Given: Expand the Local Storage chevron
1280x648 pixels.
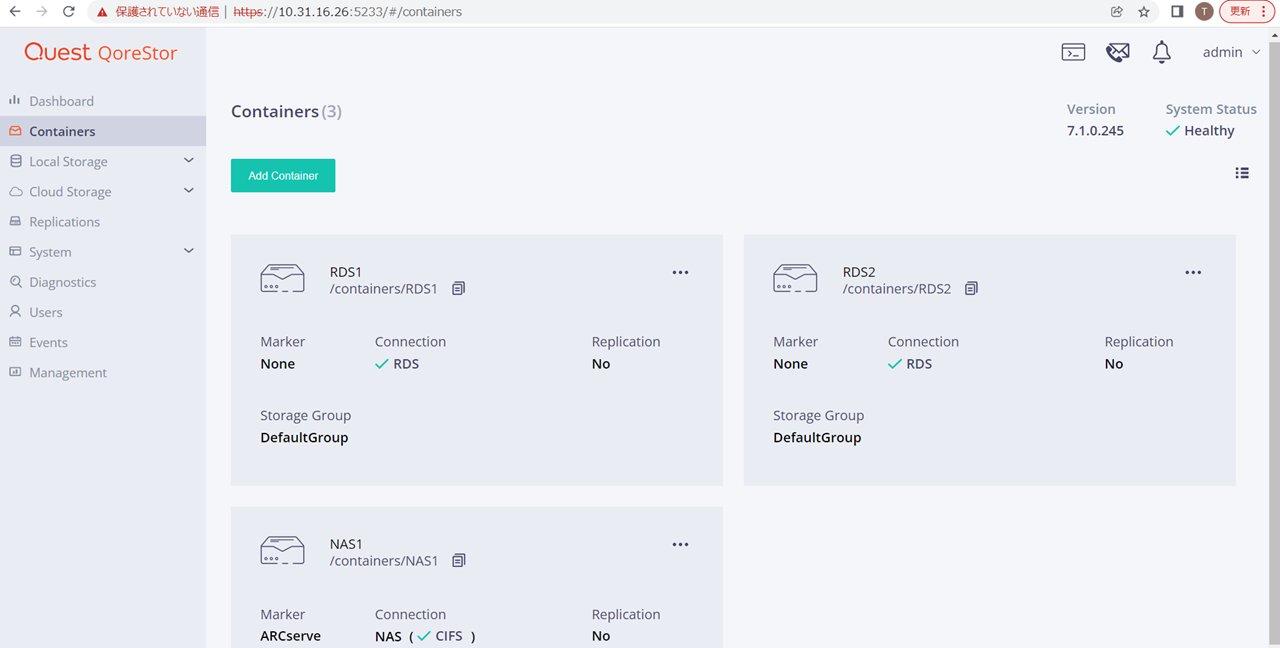Looking at the screenshot, I should [x=189, y=161].
